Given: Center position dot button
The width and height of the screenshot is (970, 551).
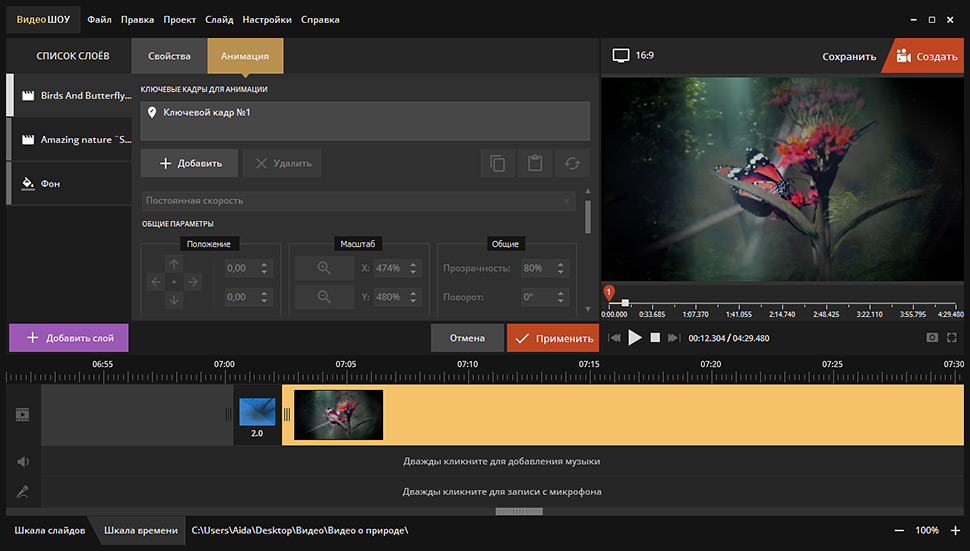Looking at the screenshot, I should [x=174, y=282].
